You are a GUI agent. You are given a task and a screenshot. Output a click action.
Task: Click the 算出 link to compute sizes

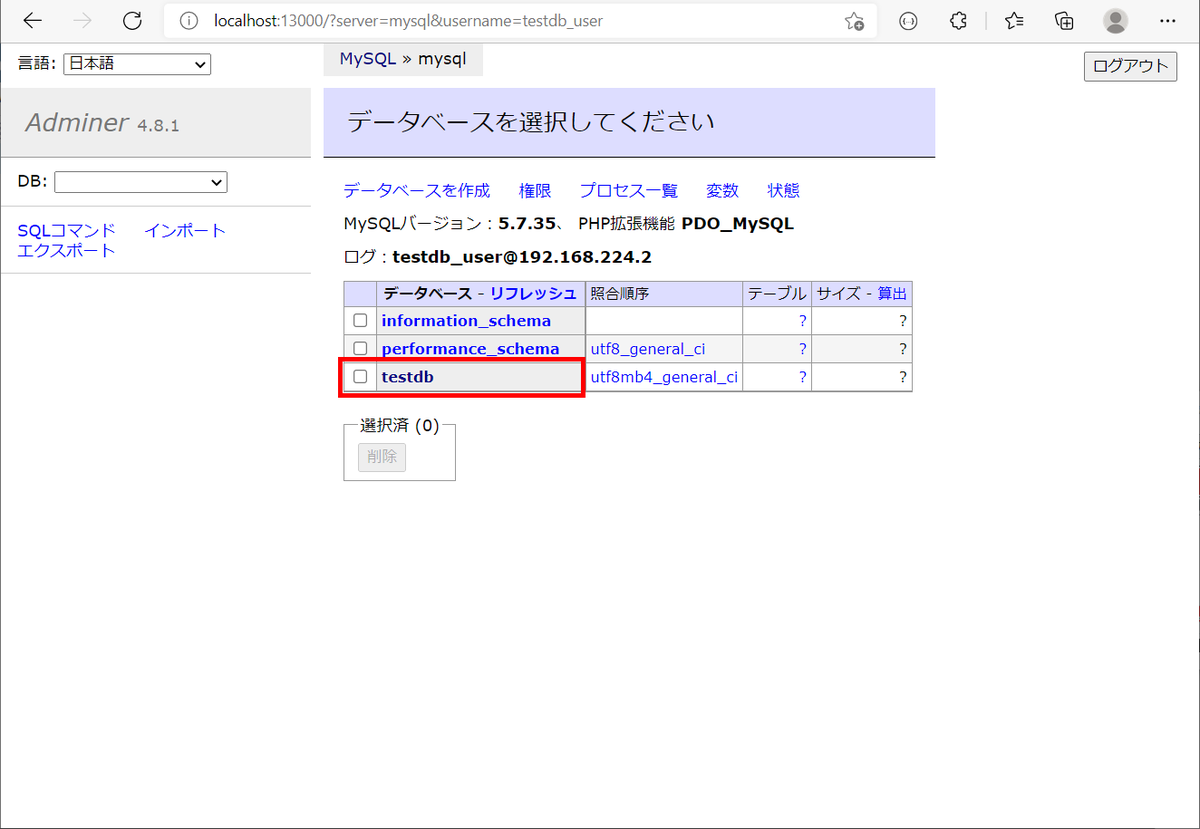coord(891,292)
